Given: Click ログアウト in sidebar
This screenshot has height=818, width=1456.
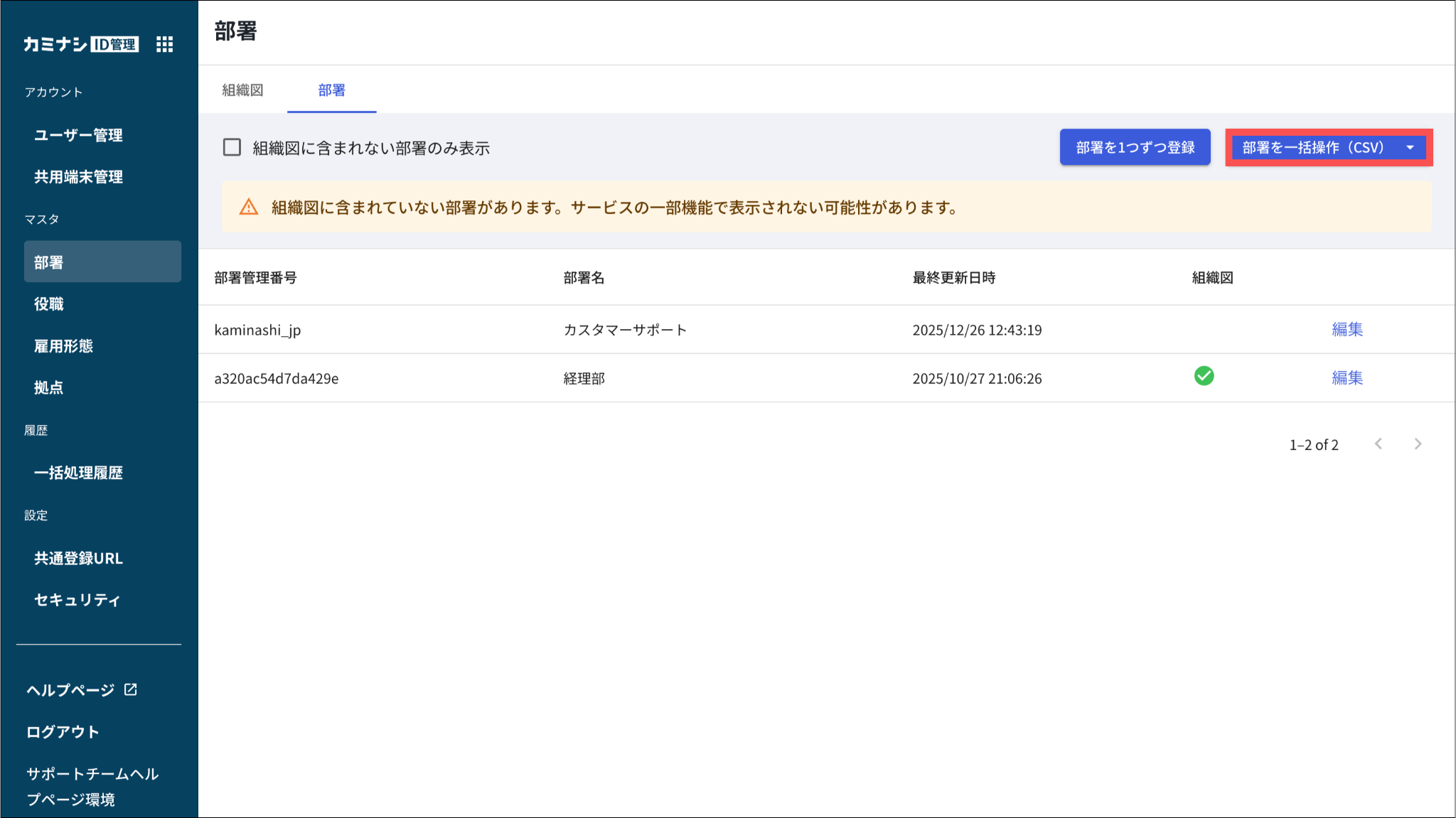Looking at the screenshot, I should [63, 732].
